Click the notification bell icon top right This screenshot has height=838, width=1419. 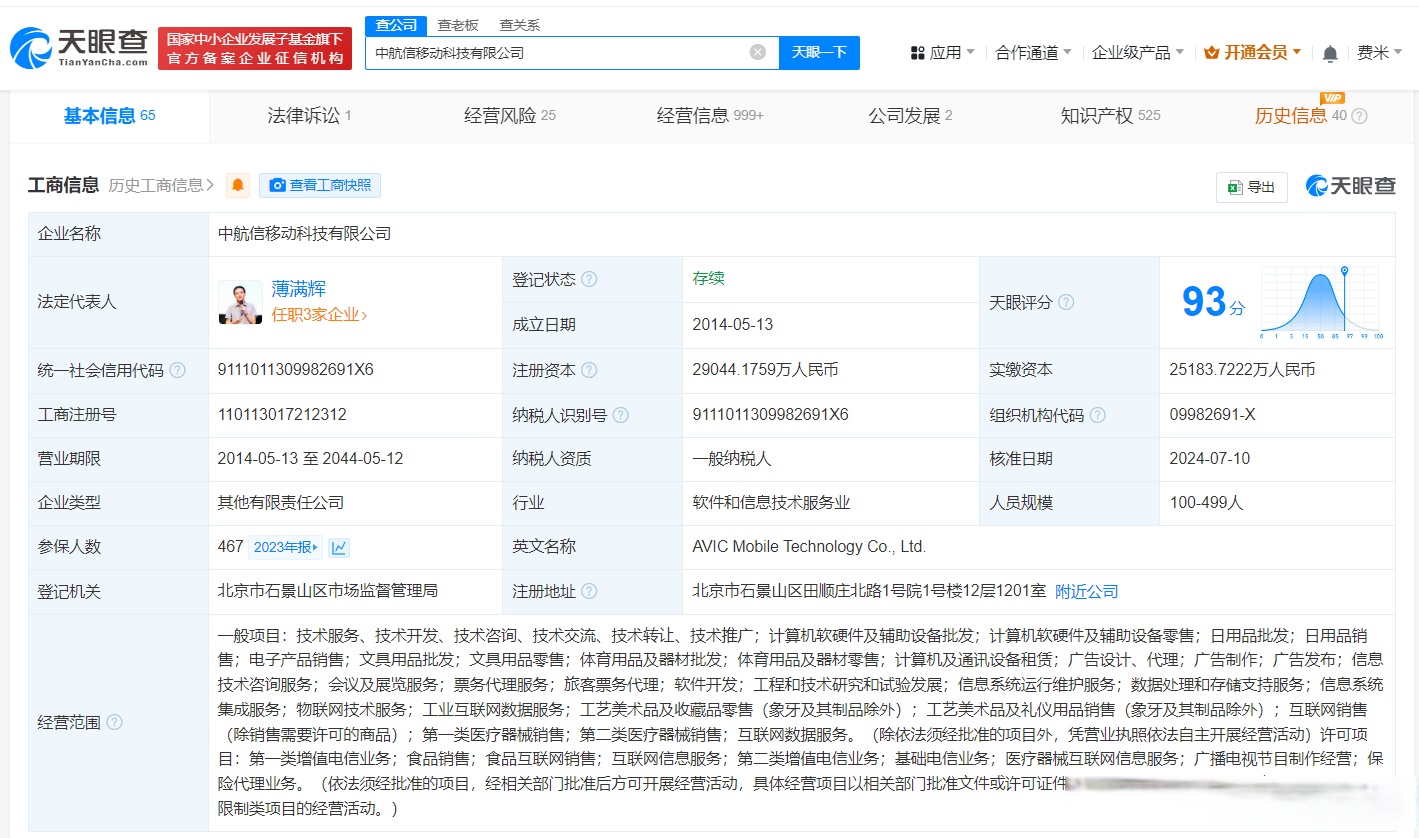point(1331,53)
